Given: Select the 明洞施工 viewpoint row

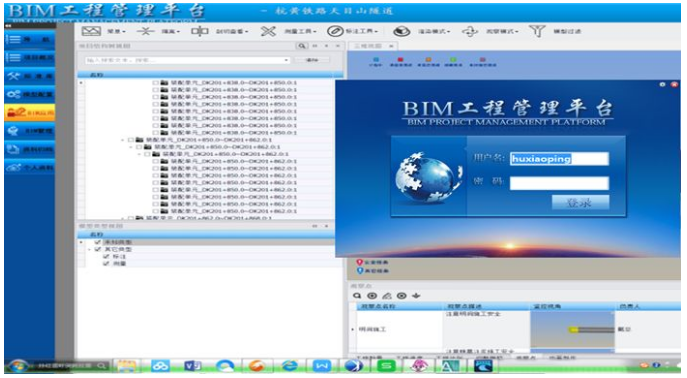Looking at the screenshot, I should click(515, 329).
